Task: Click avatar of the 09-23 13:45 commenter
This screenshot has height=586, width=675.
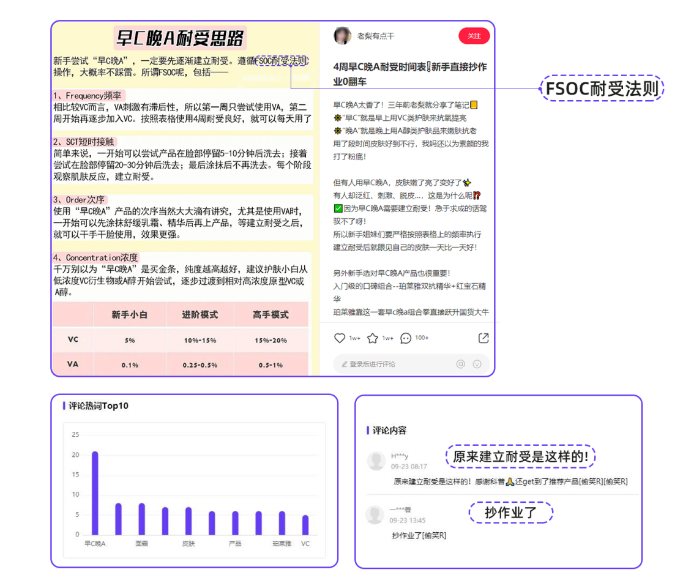Action: point(376,514)
